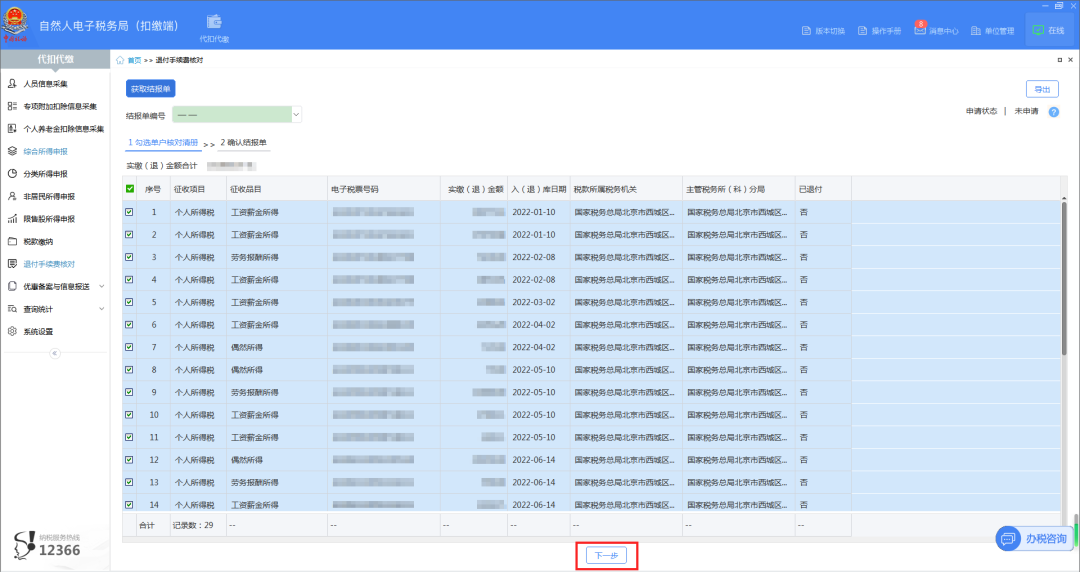
Task: Switch to step 2 确认结报单 tab
Action: pos(244,142)
